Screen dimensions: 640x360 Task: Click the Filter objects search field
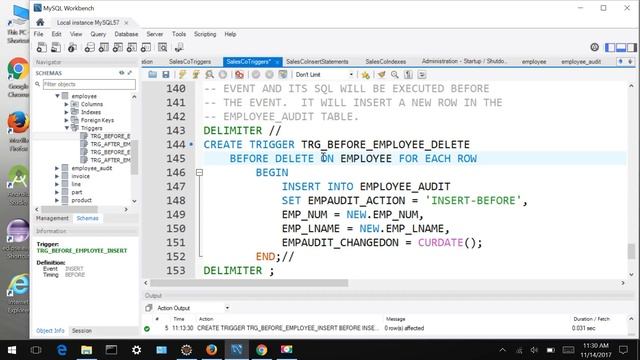(89, 84)
